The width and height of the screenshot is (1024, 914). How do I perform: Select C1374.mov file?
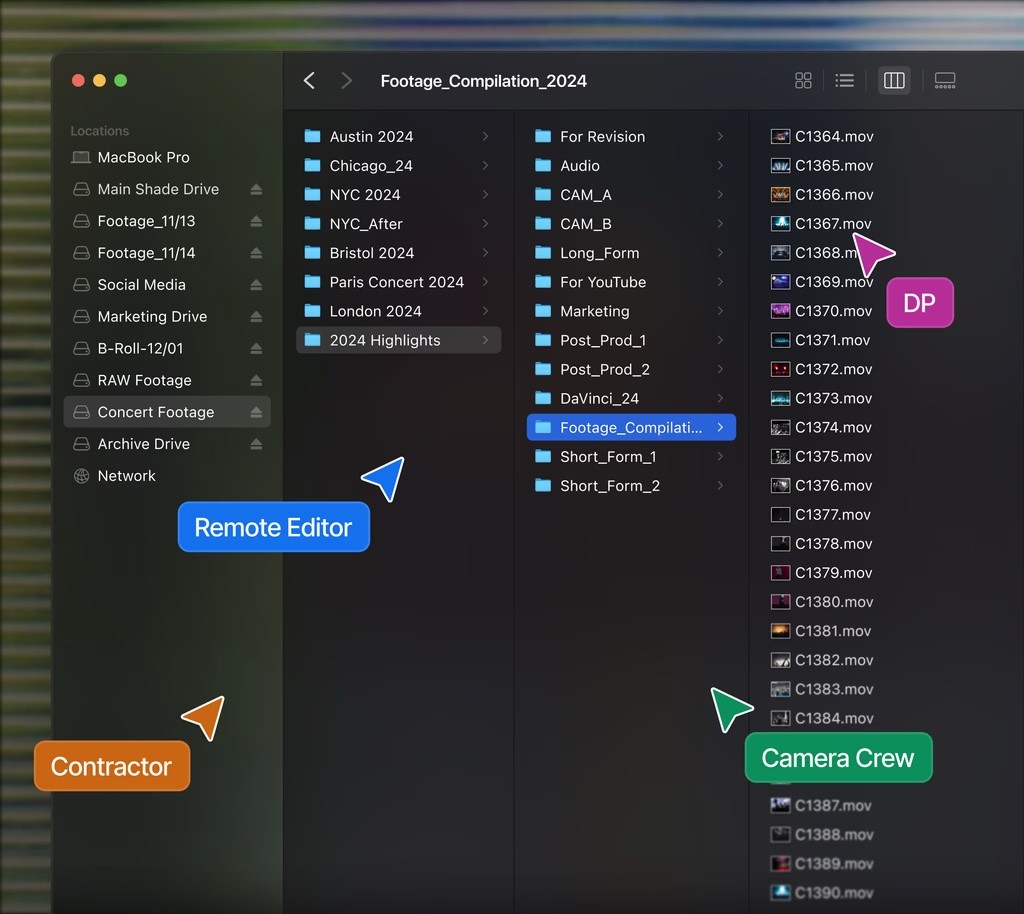[x=822, y=428]
